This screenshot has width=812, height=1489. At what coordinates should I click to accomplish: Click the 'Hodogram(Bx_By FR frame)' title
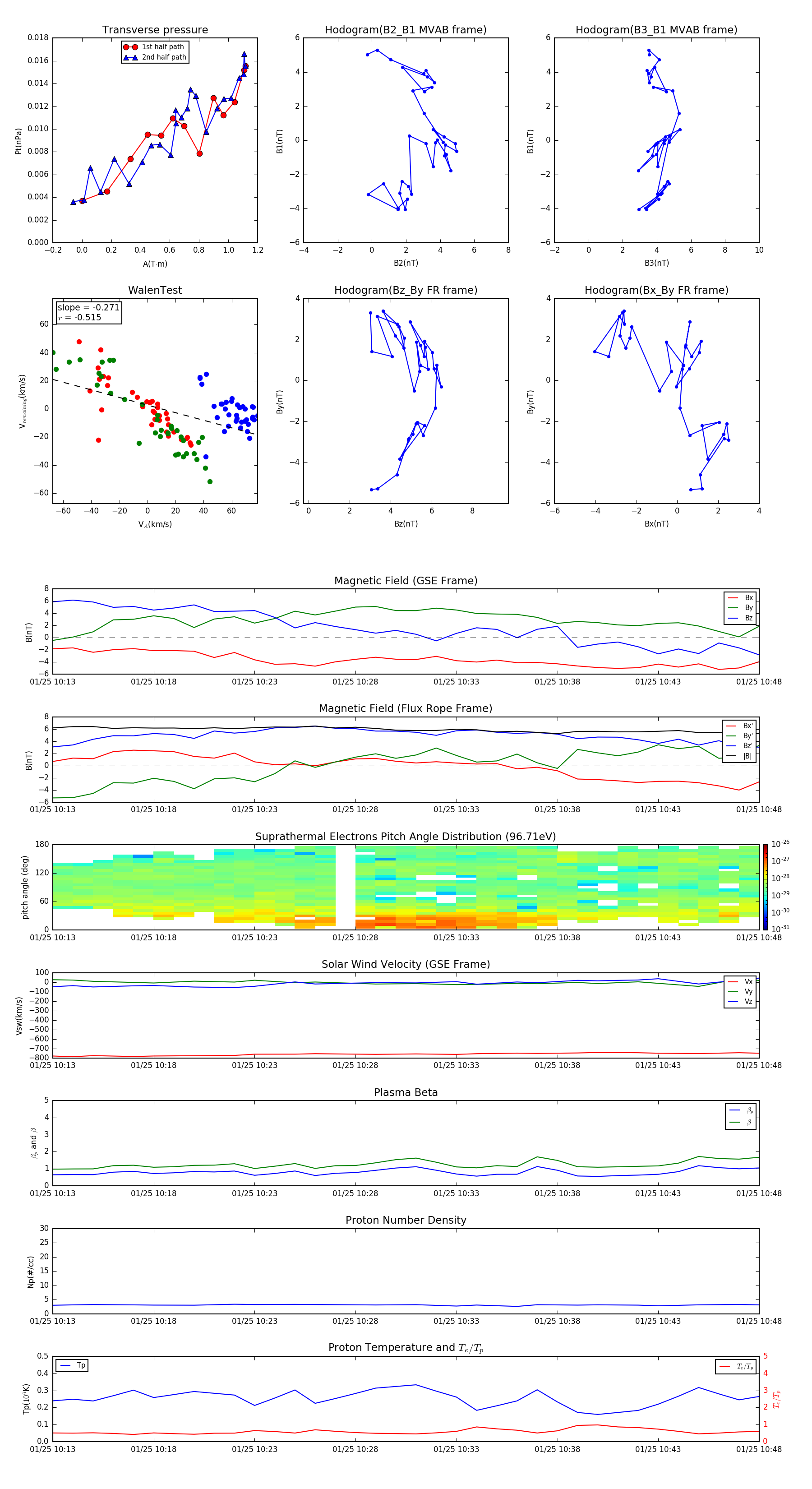(656, 290)
